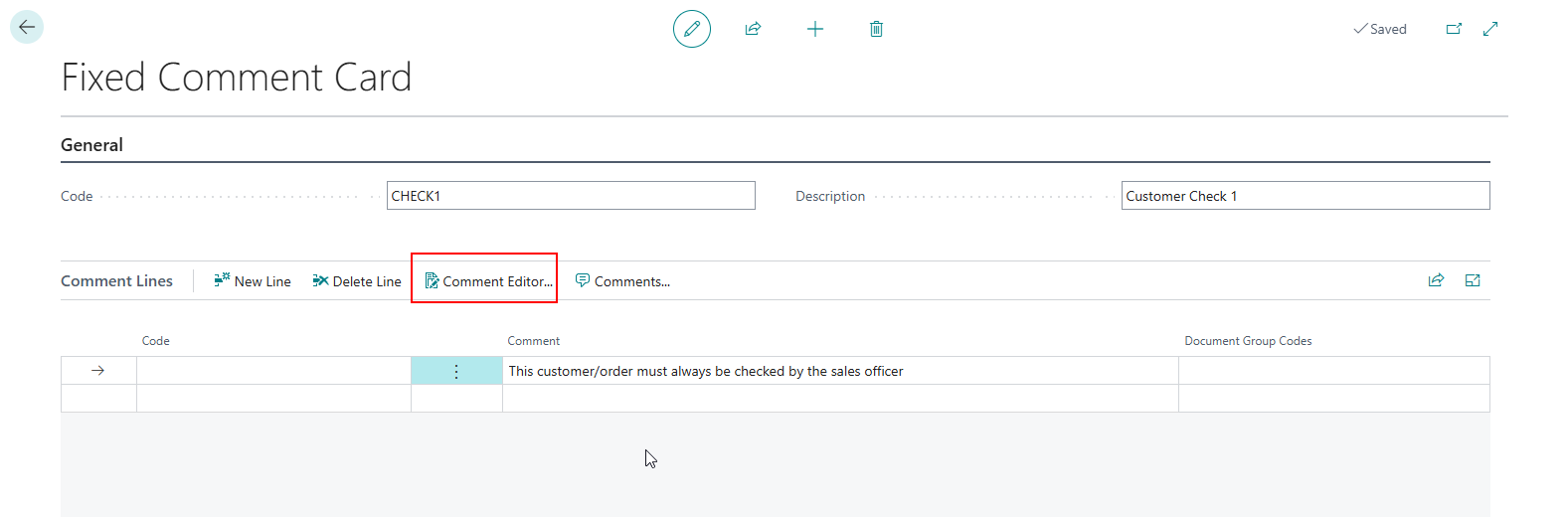Click the Document Group Codes column header
Image resolution: width=1568 pixels, height=517 pixels.
[x=1247, y=341]
